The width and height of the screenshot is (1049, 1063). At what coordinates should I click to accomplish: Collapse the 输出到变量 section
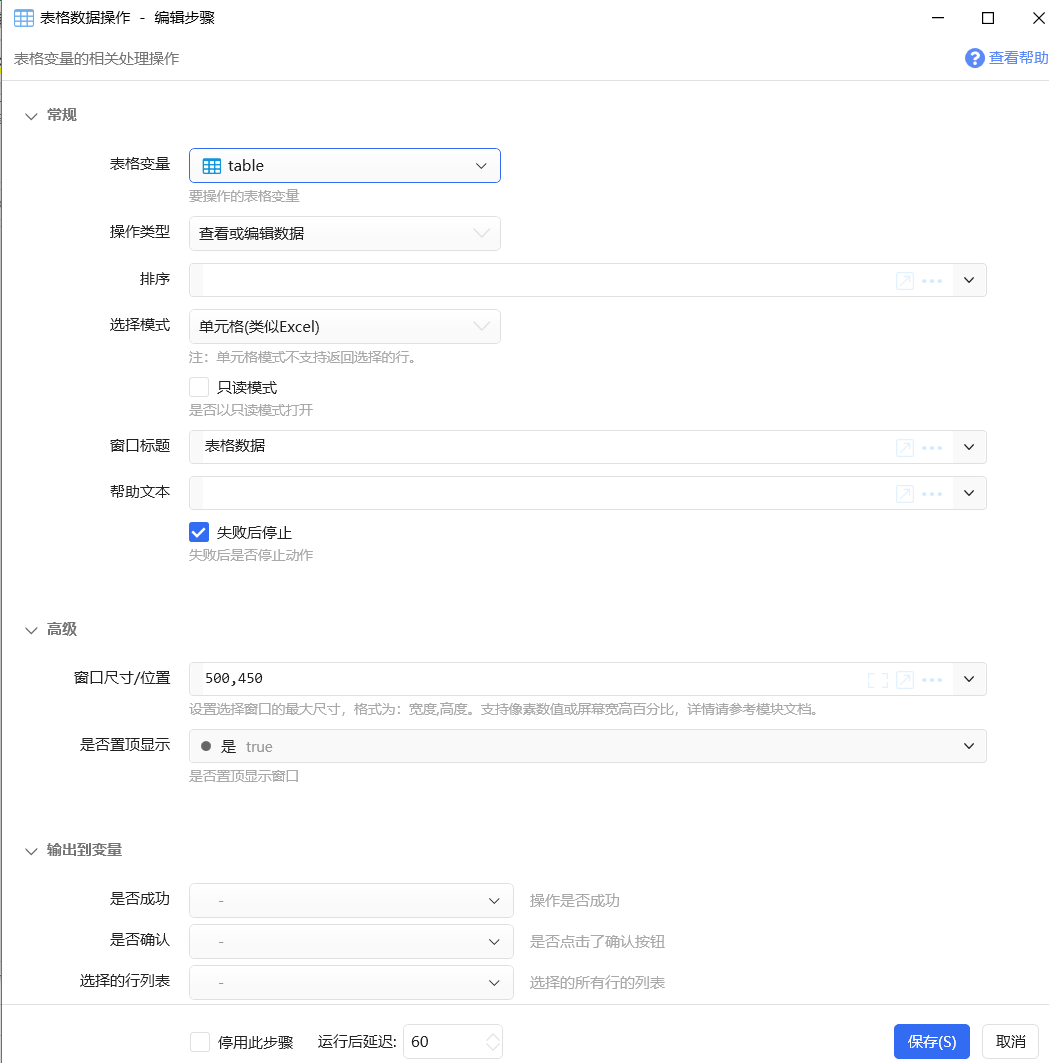click(31, 851)
